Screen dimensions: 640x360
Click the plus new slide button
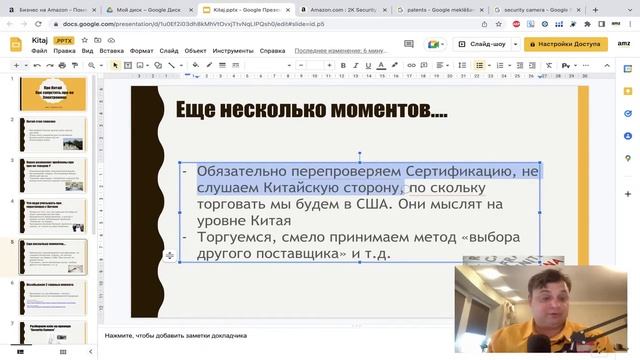[x=16, y=65]
